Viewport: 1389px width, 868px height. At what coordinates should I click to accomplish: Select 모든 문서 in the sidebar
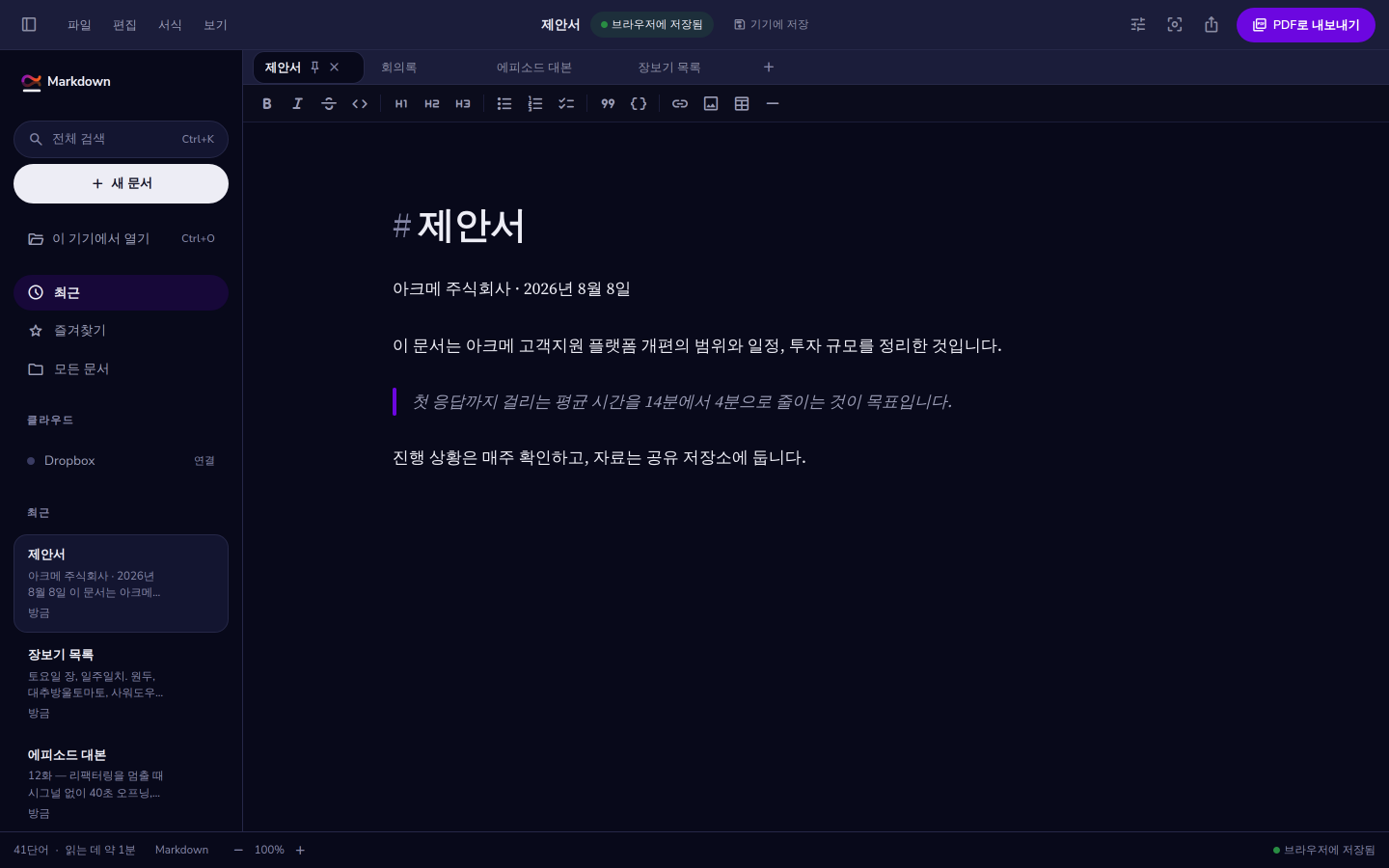(x=121, y=369)
